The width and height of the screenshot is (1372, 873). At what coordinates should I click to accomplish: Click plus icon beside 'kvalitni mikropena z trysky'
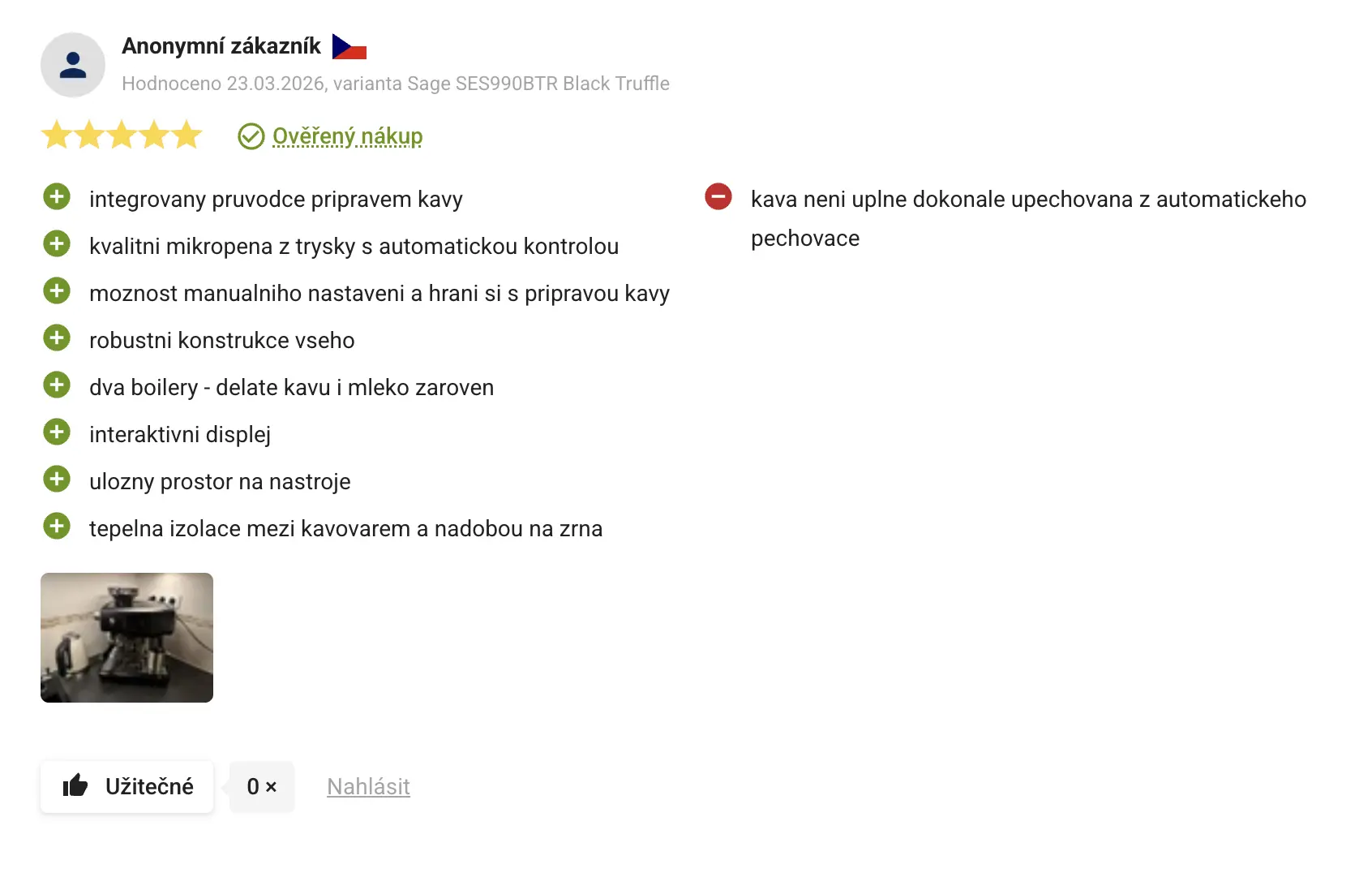coord(57,244)
